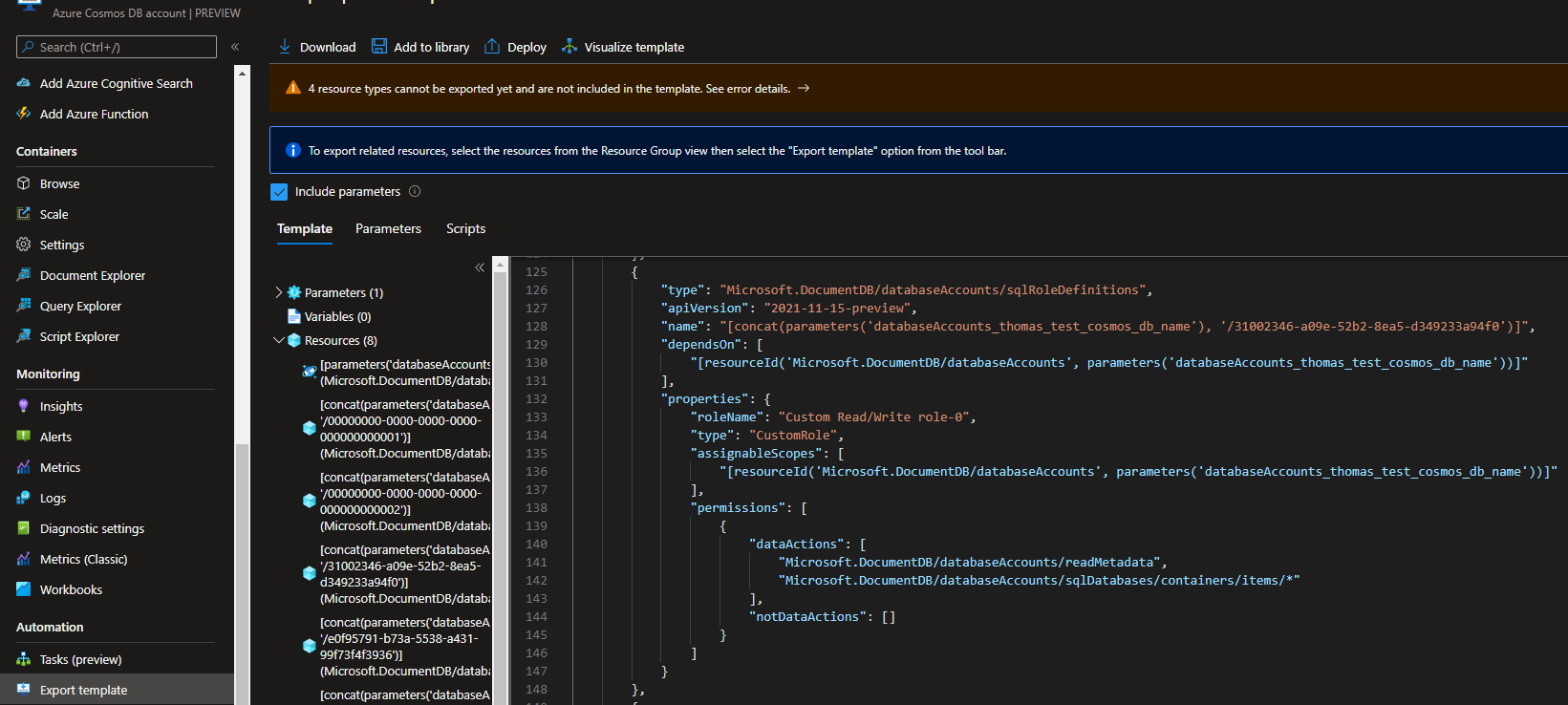The width and height of the screenshot is (1568, 705).
Task: Click the Insights lightbulb icon
Action: point(24,406)
